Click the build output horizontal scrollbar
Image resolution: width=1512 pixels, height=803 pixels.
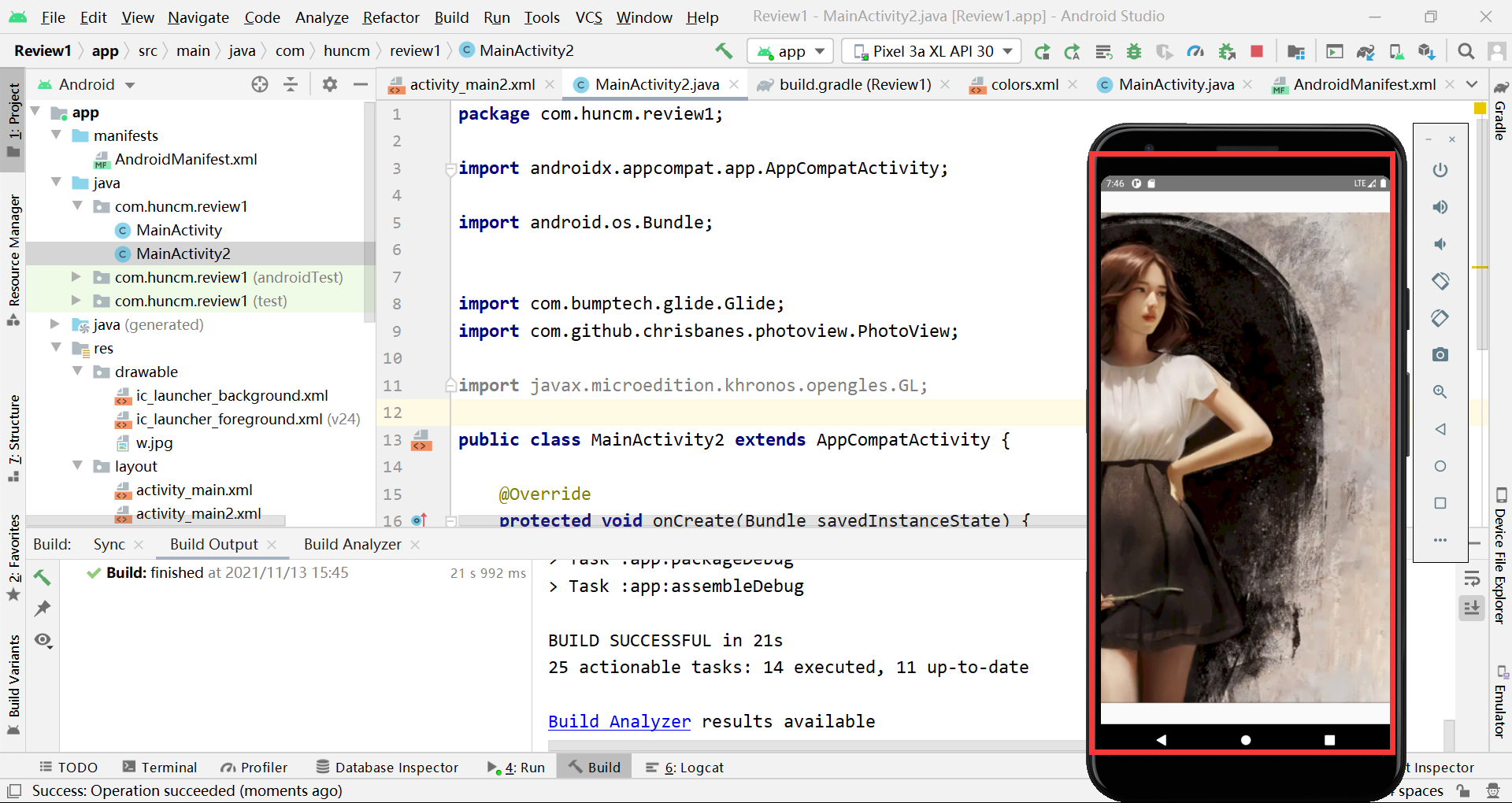(817, 745)
